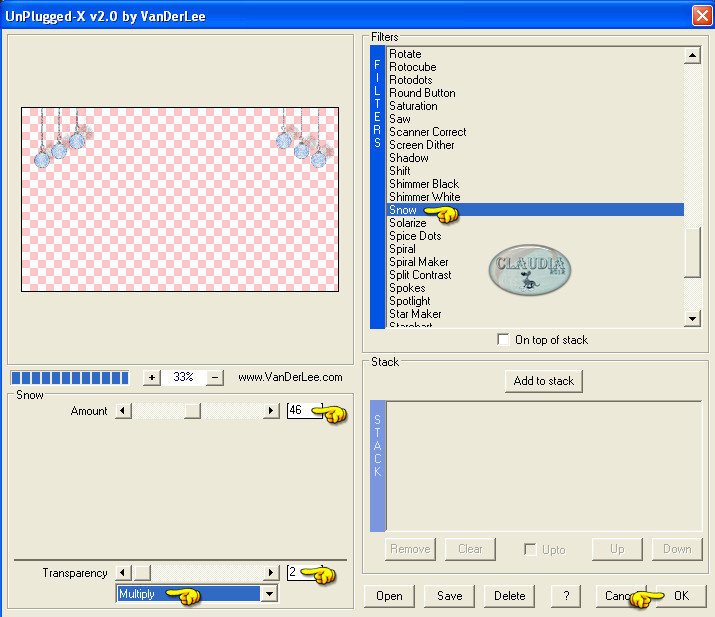Click the Clear button
Image resolution: width=715 pixels, height=617 pixels.
pyautogui.click(x=470, y=549)
